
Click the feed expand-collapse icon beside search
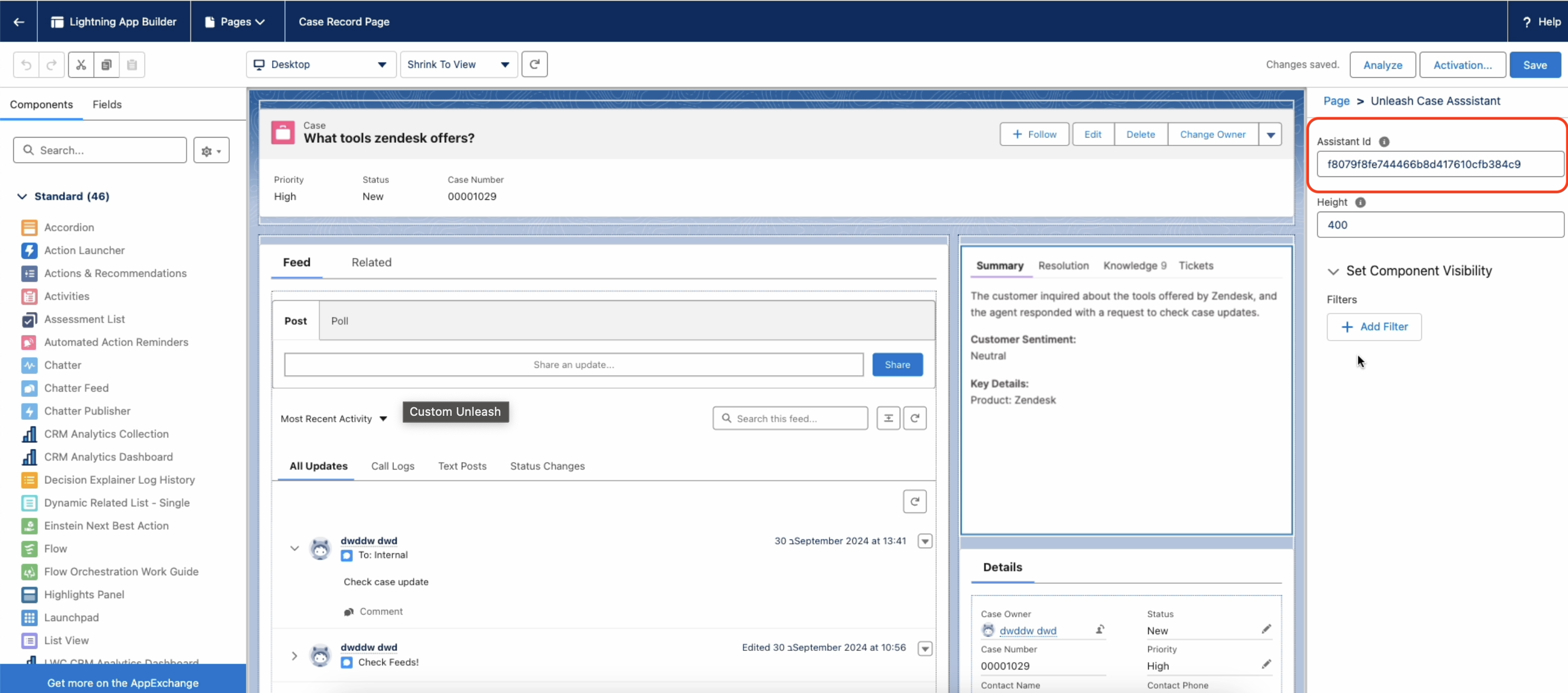pyautogui.click(x=888, y=418)
